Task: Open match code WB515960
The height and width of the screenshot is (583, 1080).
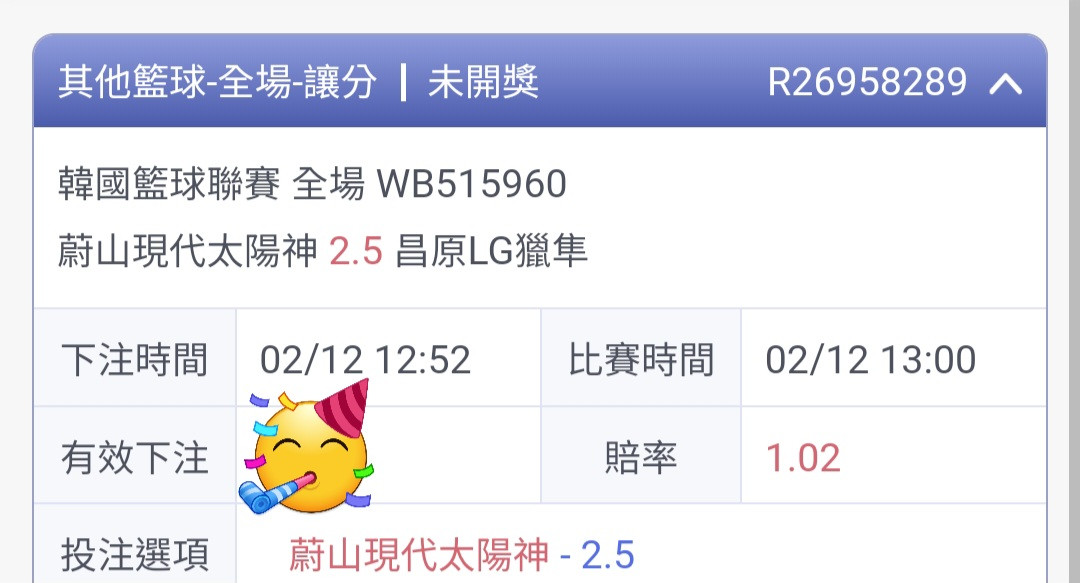Action: (471, 184)
